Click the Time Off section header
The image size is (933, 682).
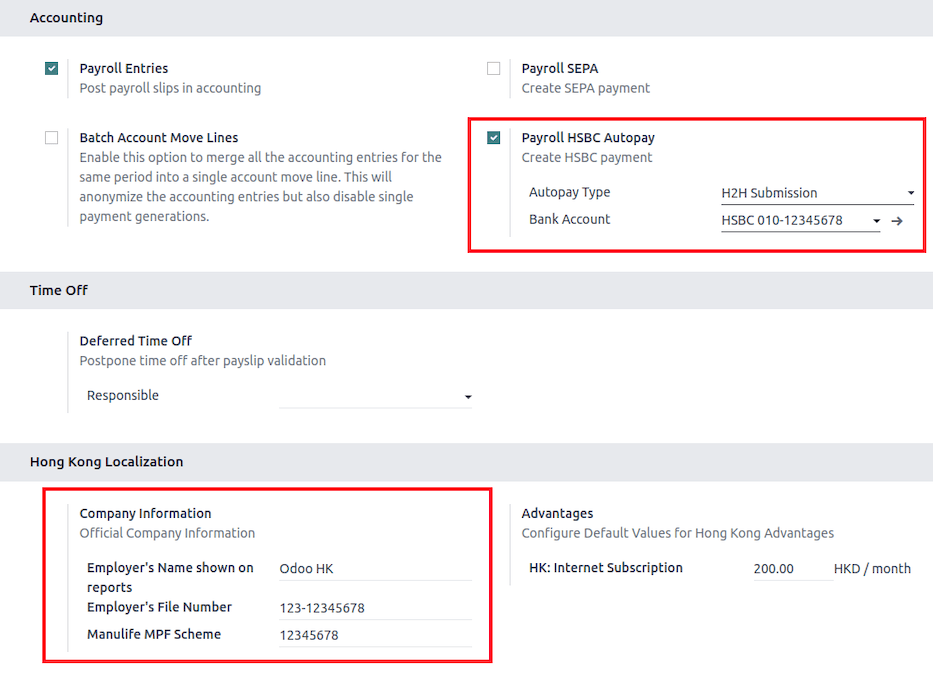[59, 290]
